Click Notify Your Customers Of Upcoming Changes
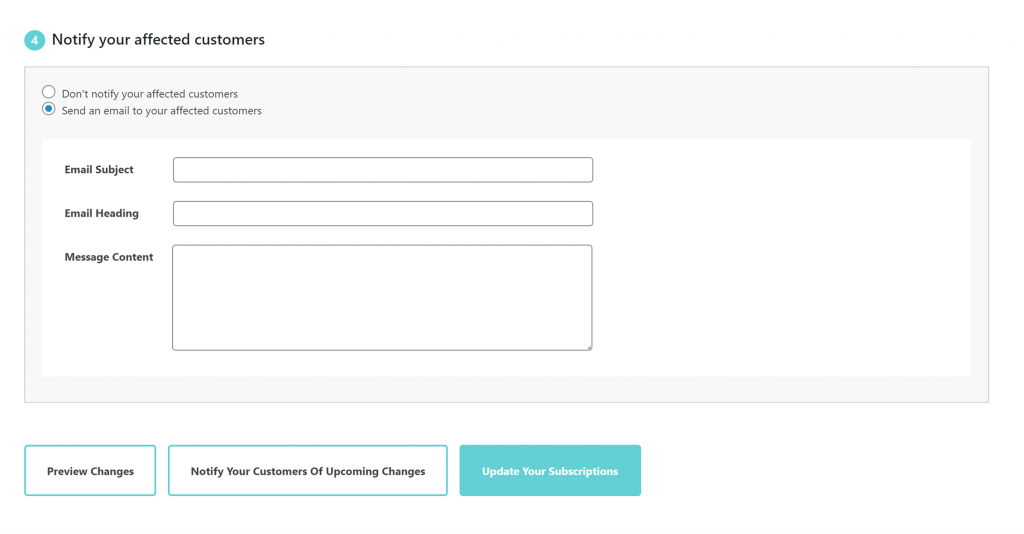This screenshot has height=534, width=1024. pos(308,471)
